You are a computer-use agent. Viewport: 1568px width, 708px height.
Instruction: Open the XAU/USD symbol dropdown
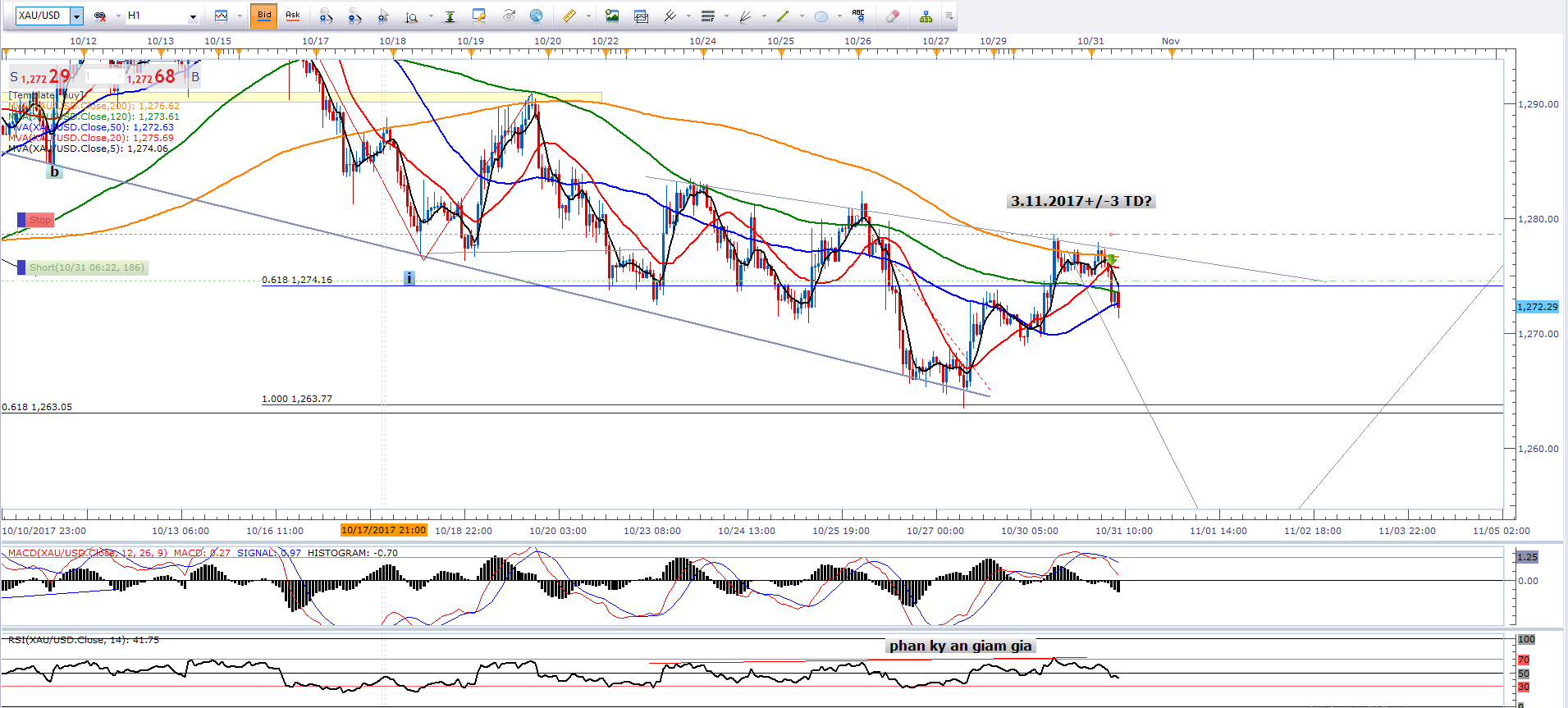click(76, 16)
